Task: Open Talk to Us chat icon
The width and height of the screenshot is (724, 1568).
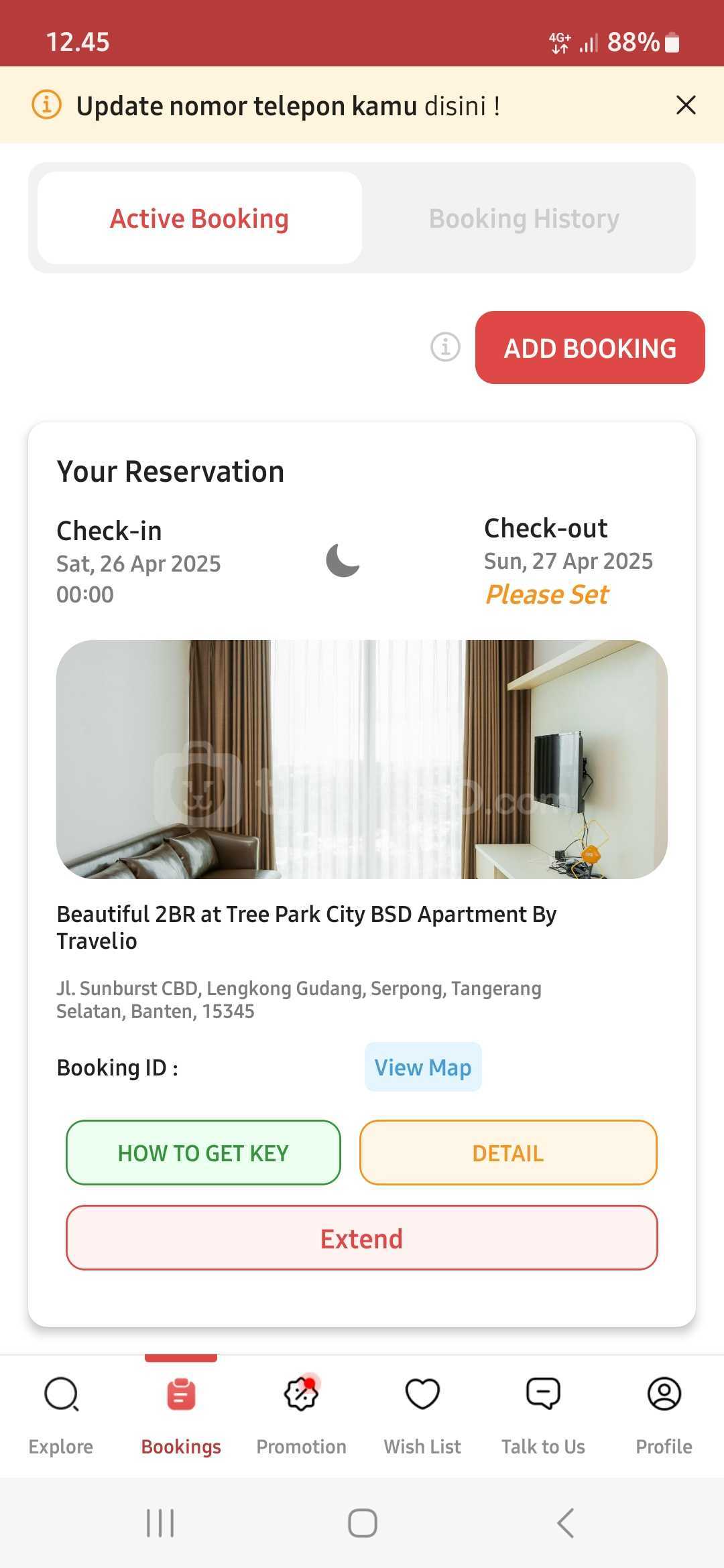Action: [543, 1395]
